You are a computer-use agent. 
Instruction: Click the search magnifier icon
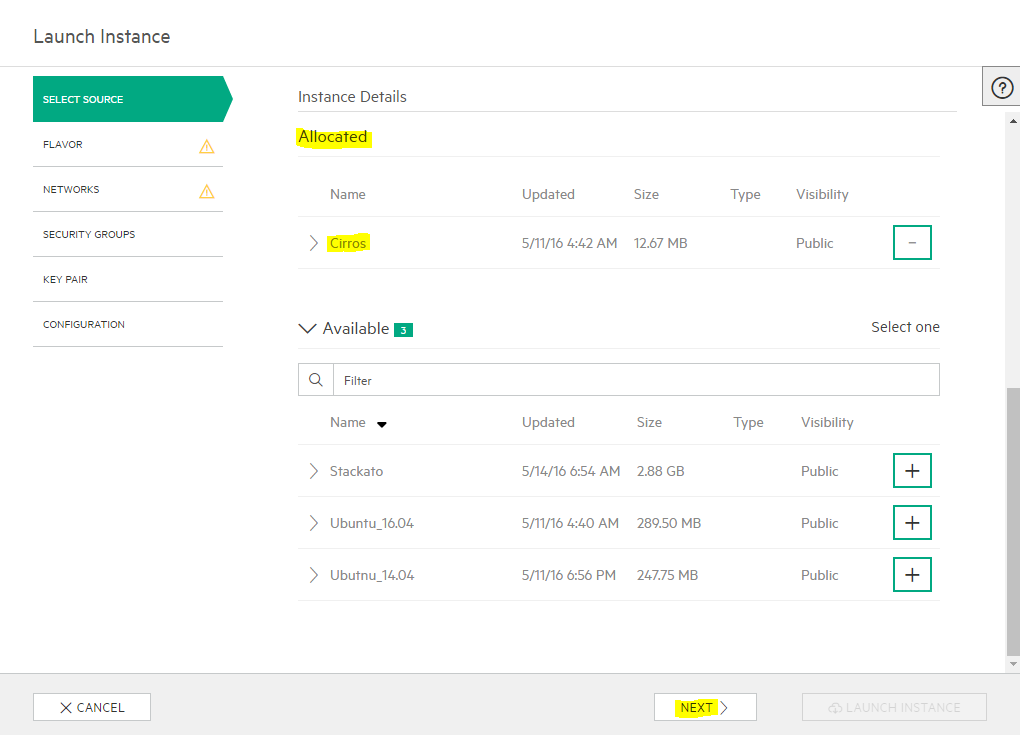point(315,380)
